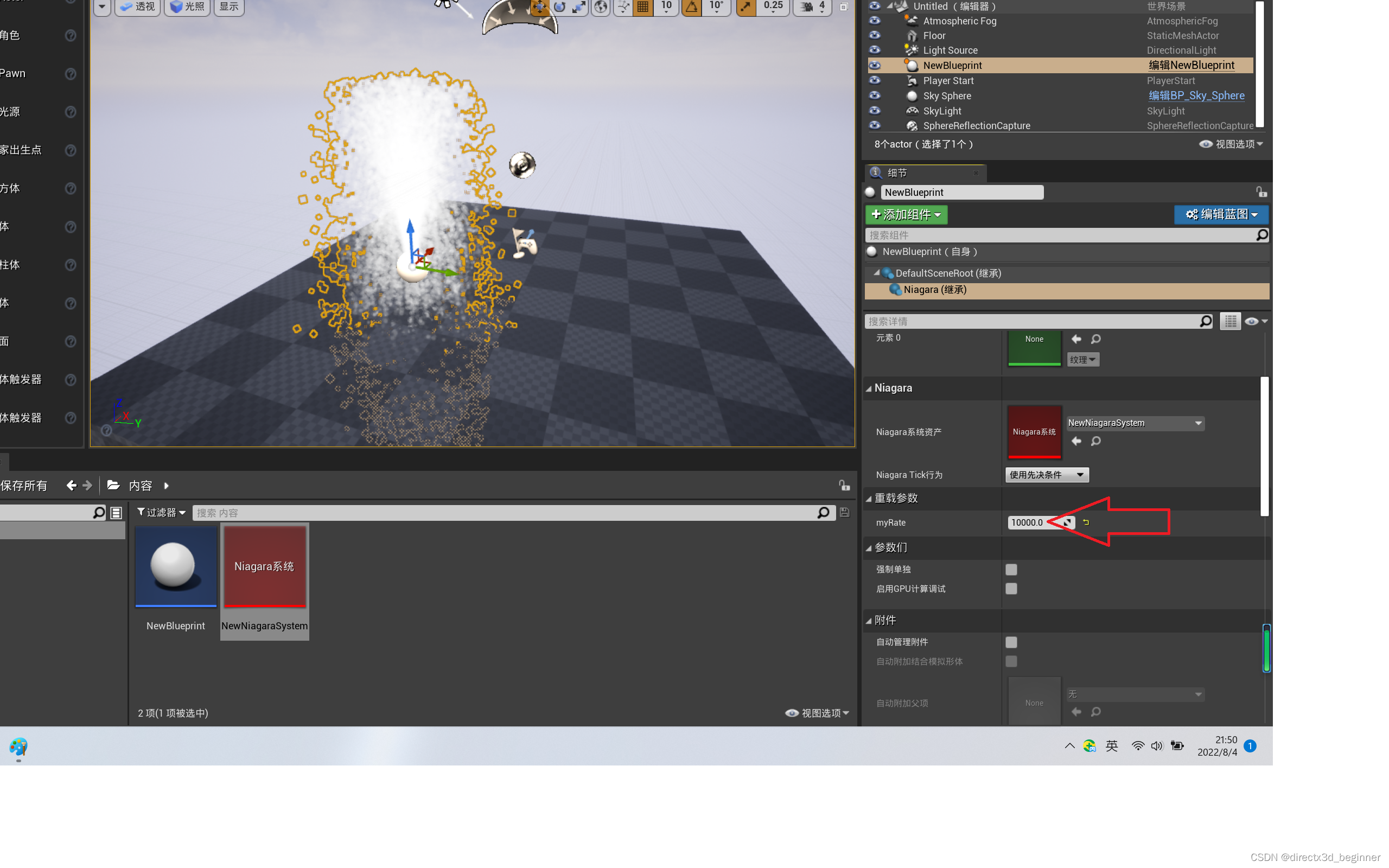This screenshot has height=868, width=1389.
Task: Click the green 添加组件 button
Action: click(x=906, y=215)
